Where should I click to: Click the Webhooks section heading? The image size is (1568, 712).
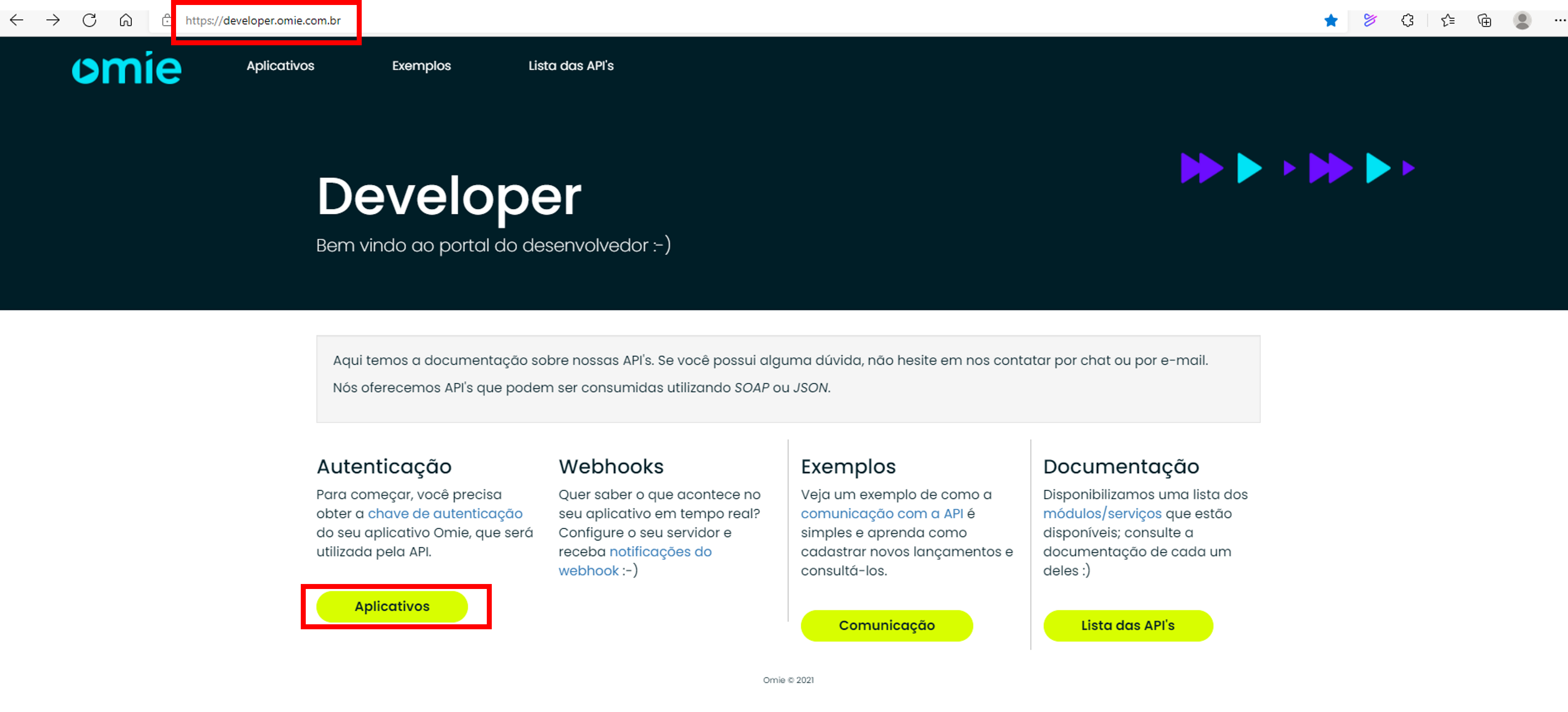click(610, 466)
